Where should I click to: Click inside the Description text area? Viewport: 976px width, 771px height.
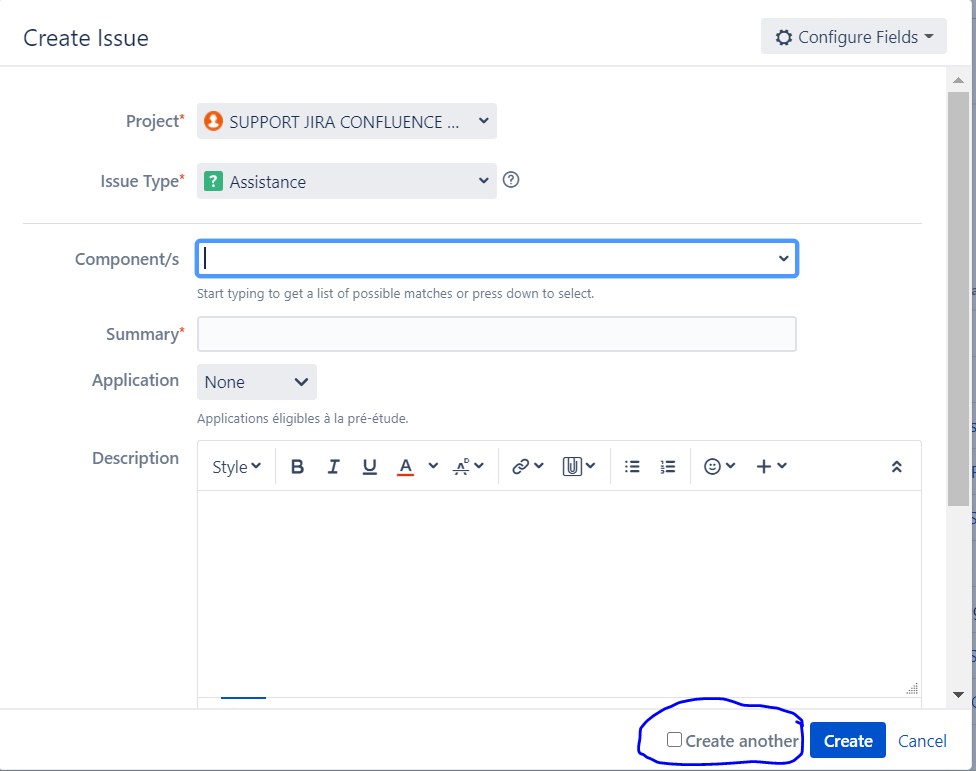pos(559,594)
